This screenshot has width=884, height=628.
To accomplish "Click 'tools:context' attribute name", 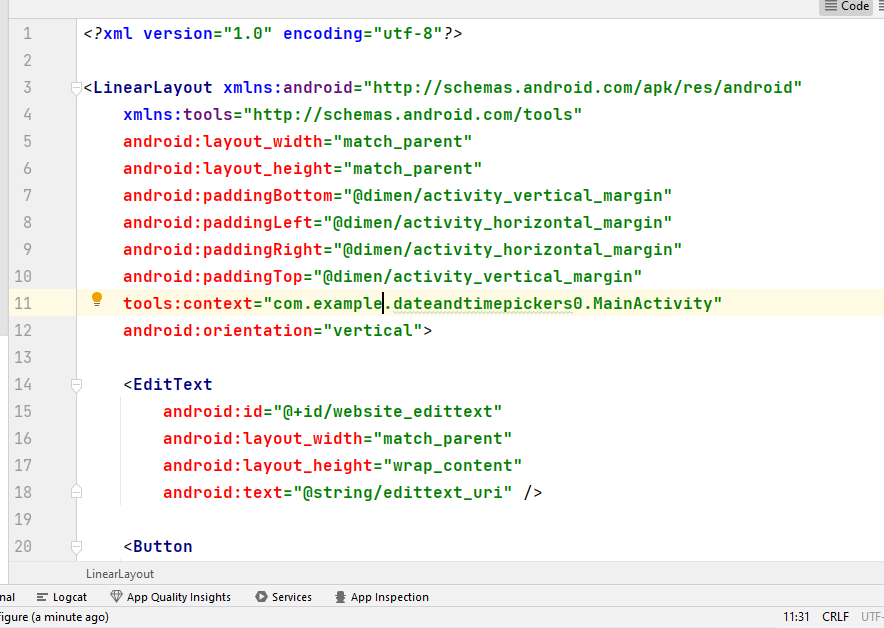I will tap(188, 303).
